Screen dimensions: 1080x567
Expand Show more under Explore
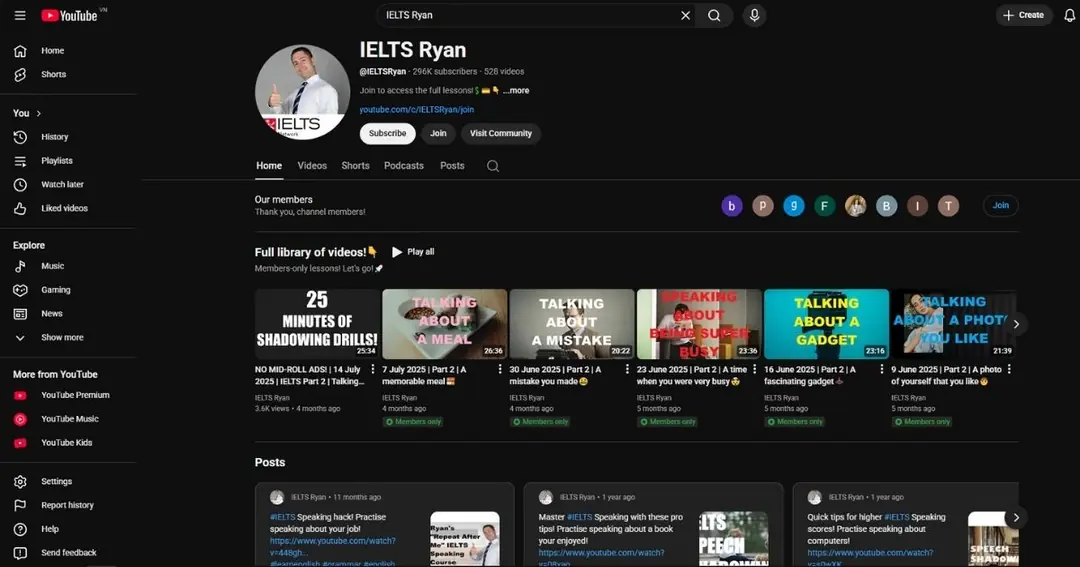pyautogui.click(x=62, y=338)
